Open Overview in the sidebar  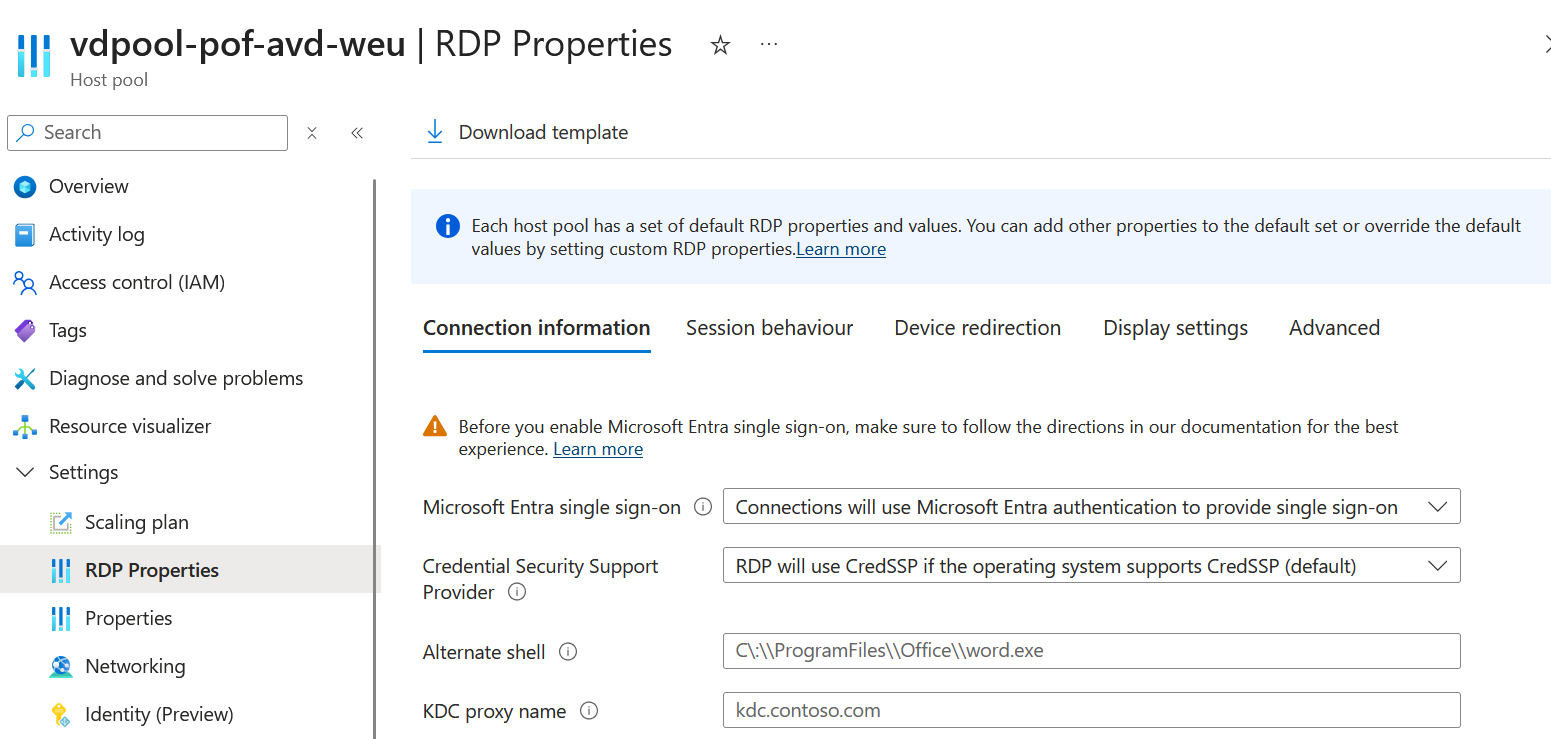tap(88, 186)
